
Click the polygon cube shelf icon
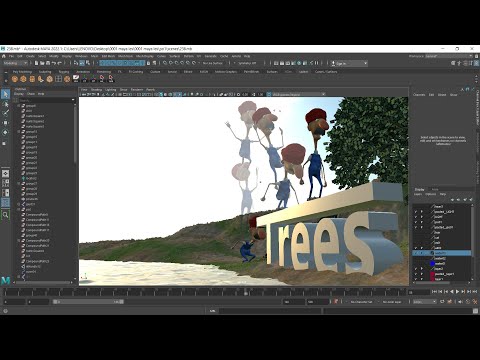click(x=23, y=79)
